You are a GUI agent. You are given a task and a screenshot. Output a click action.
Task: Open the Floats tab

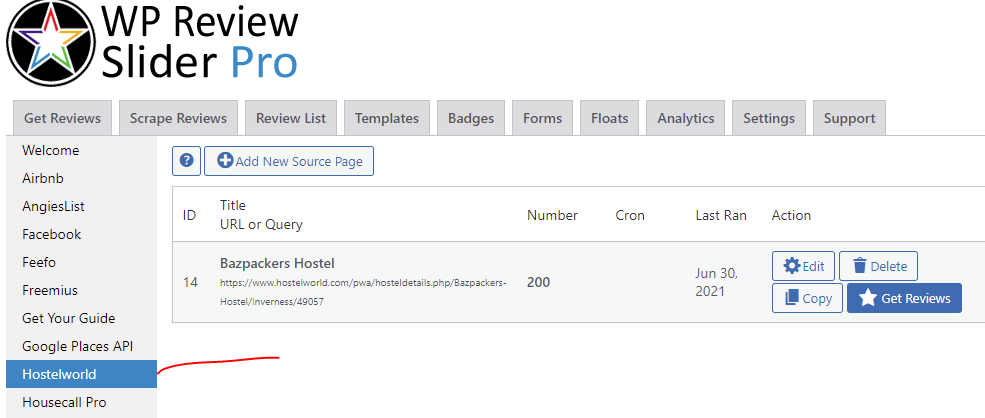[x=609, y=118]
